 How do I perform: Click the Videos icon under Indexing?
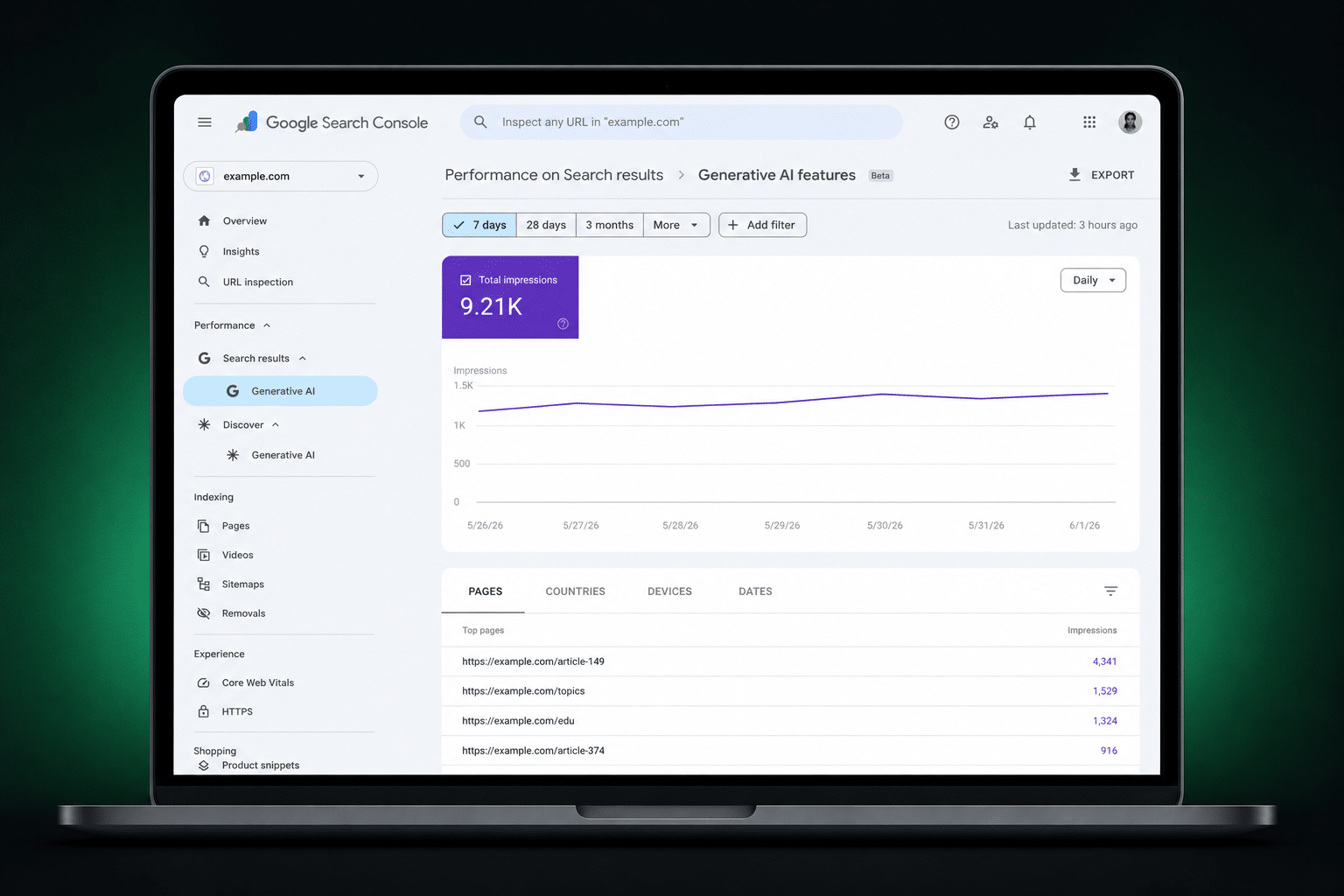click(203, 555)
